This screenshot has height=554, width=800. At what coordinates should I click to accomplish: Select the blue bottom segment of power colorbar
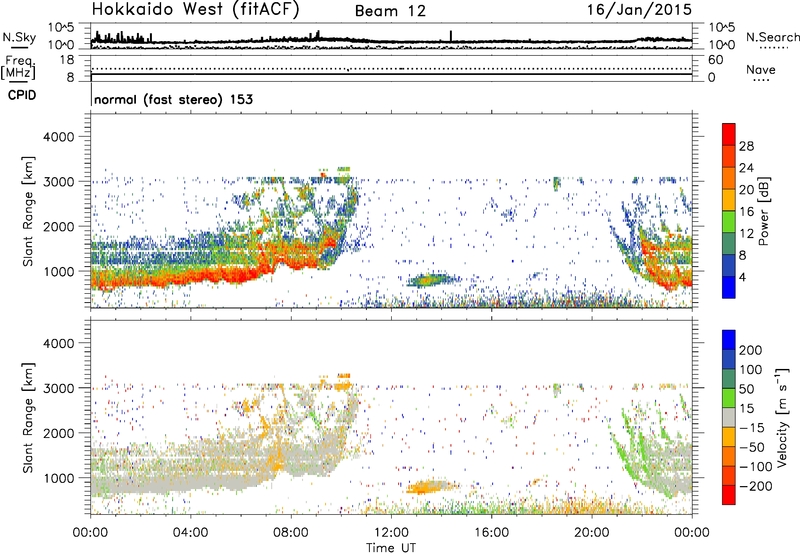(729, 287)
